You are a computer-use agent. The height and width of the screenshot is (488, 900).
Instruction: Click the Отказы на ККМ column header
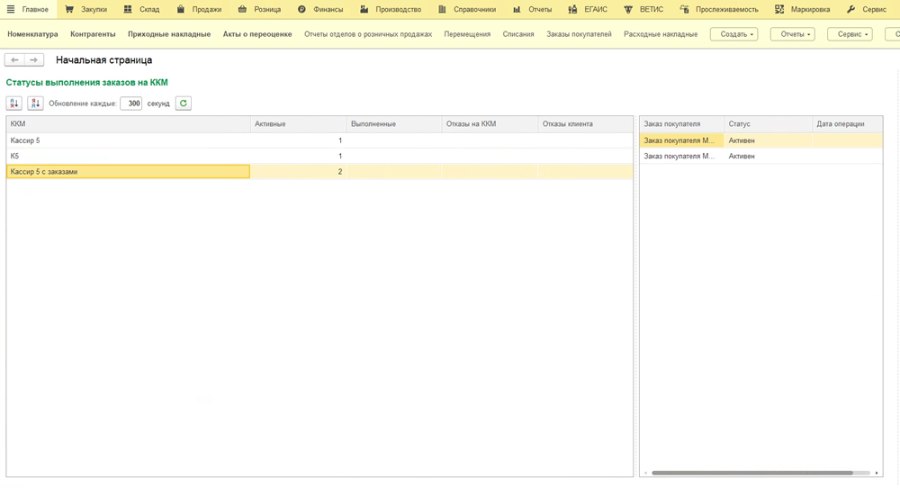pyautogui.click(x=490, y=123)
